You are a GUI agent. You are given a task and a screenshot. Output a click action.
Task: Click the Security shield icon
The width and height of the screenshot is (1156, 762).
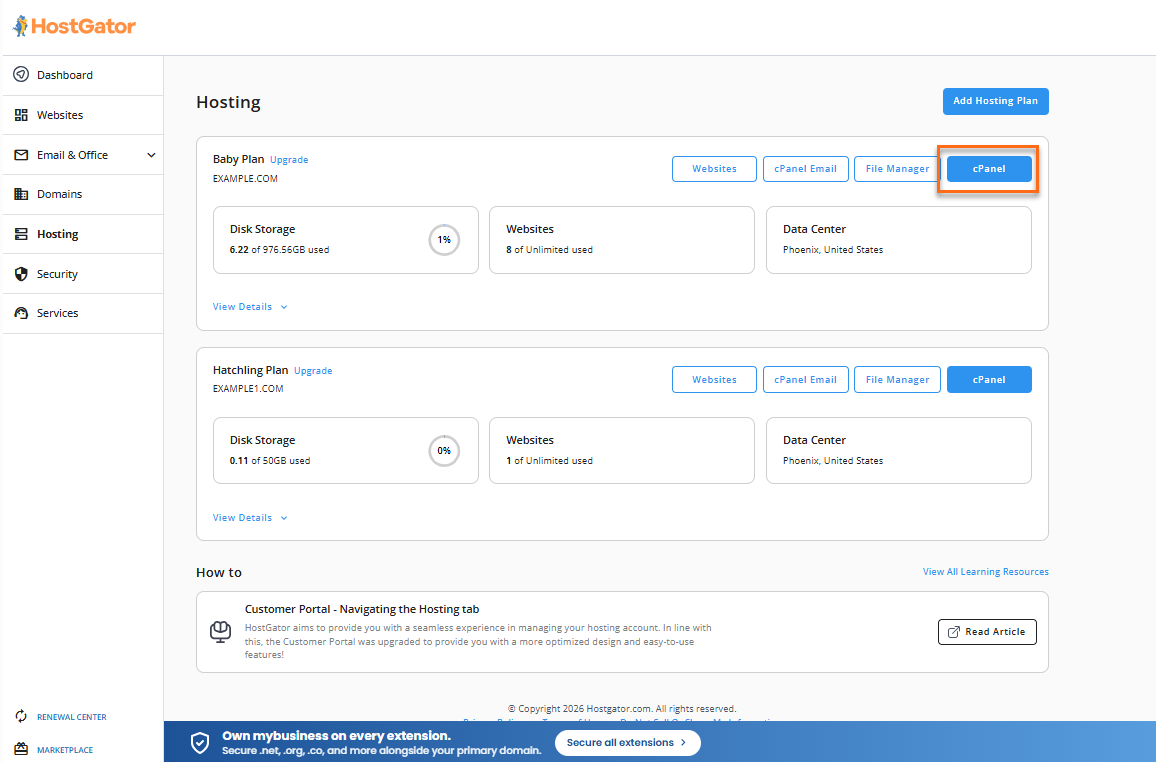21,273
